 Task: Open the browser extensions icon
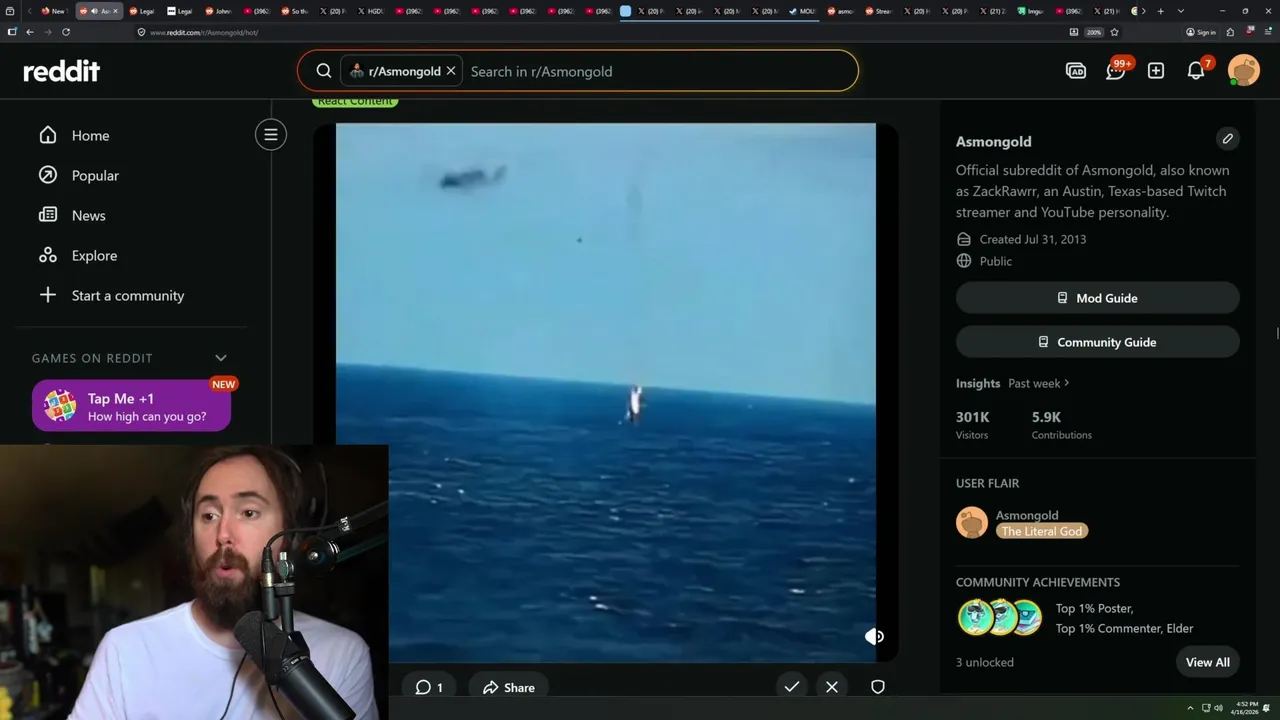tap(1230, 32)
